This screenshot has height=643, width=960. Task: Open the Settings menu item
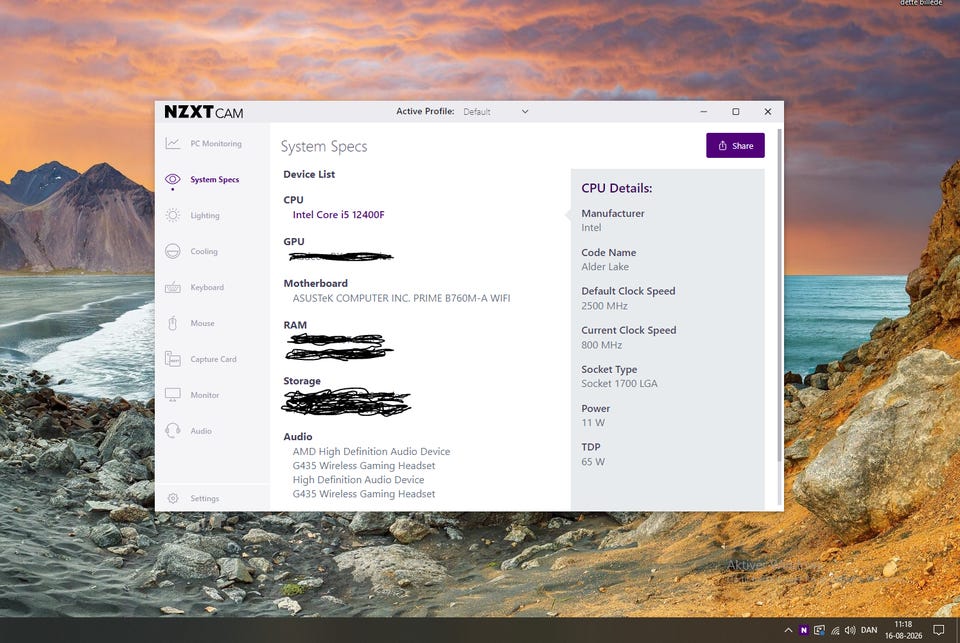[x=204, y=498]
